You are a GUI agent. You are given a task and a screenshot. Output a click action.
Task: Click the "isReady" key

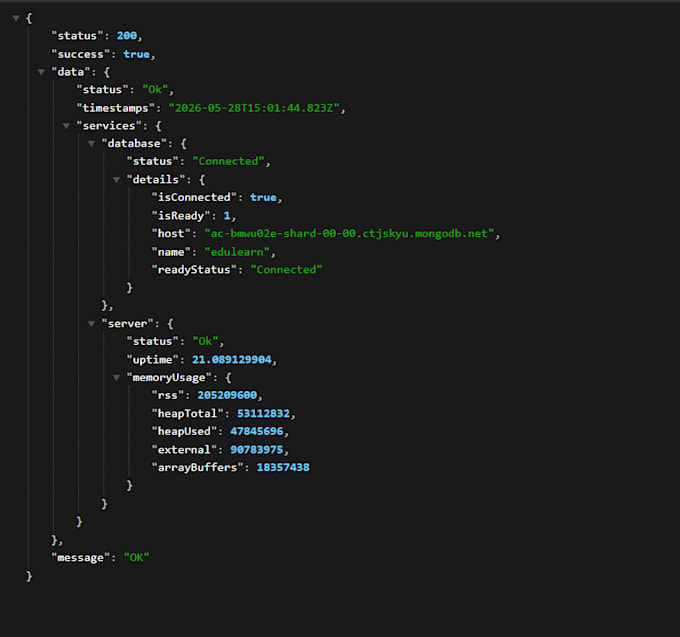coord(181,216)
